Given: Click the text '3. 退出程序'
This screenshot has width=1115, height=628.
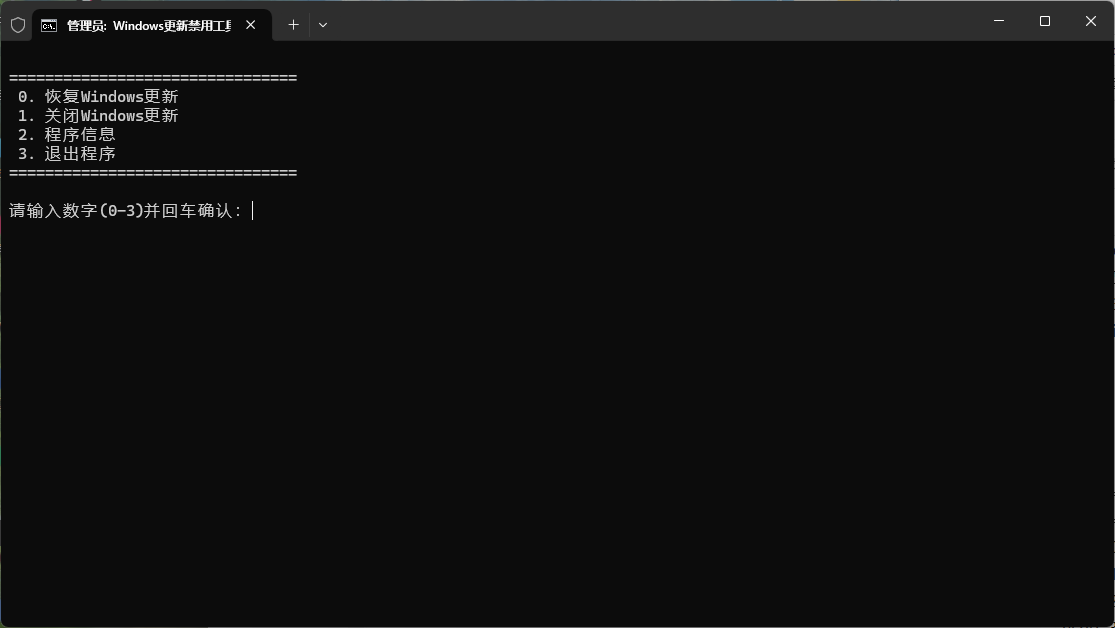Looking at the screenshot, I should click(67, 154).
